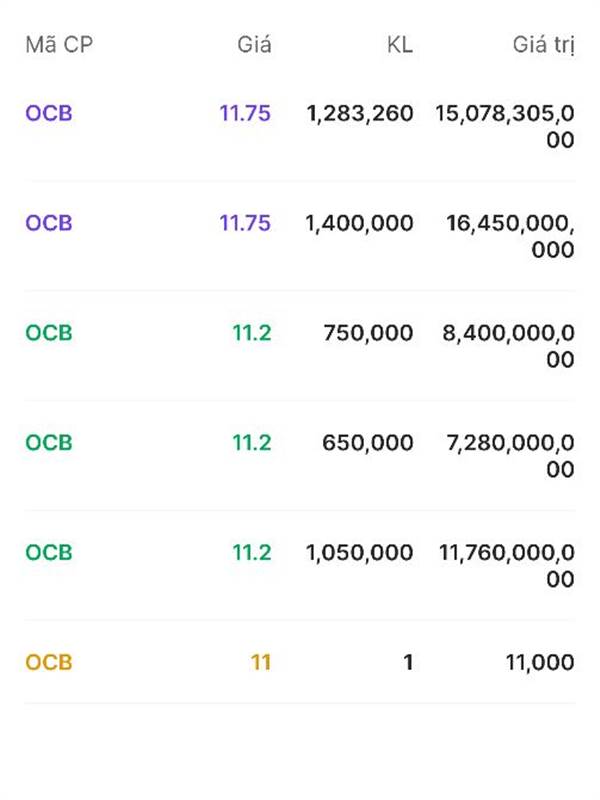Click the value 11,000 in the last row
Screen dimensions: 600x800
click(x=538, y=663)
